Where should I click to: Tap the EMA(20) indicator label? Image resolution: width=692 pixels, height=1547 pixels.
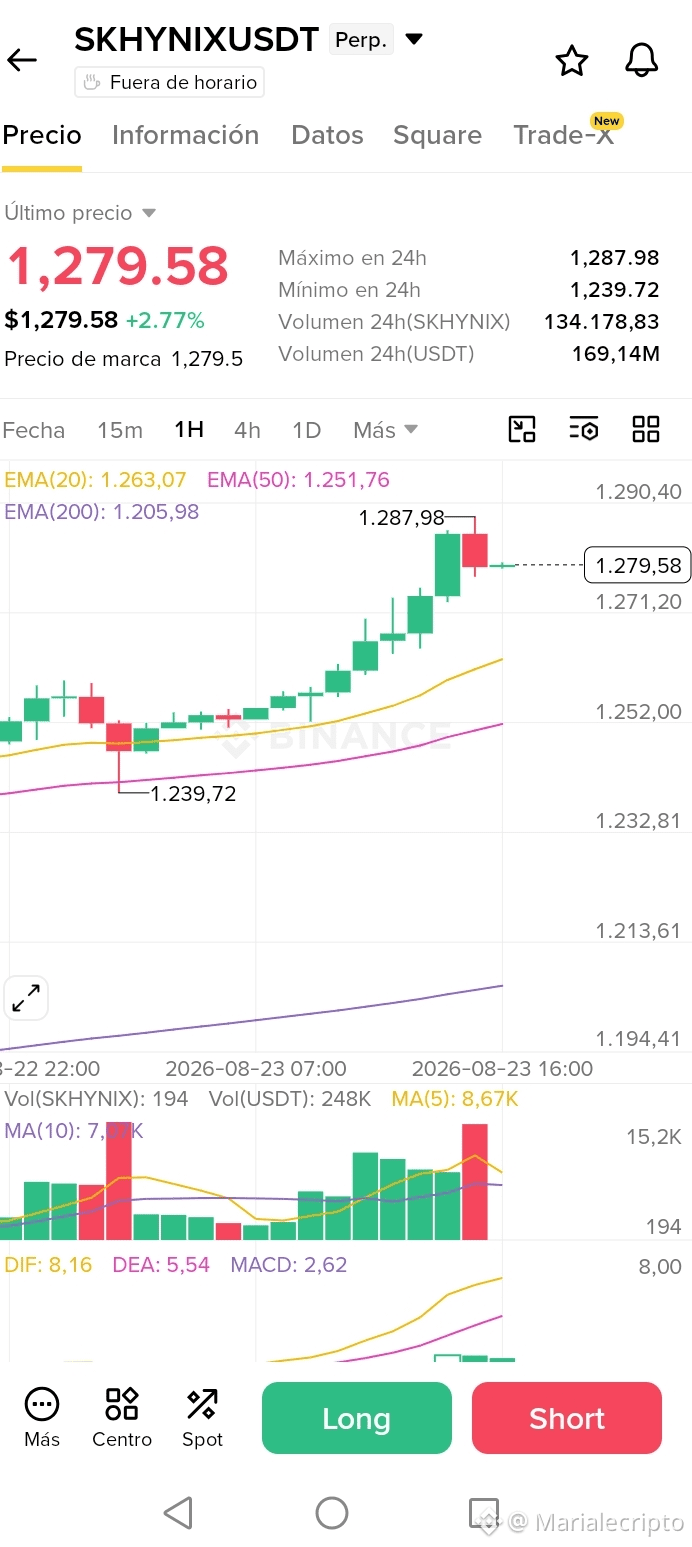tap(95, 480)
